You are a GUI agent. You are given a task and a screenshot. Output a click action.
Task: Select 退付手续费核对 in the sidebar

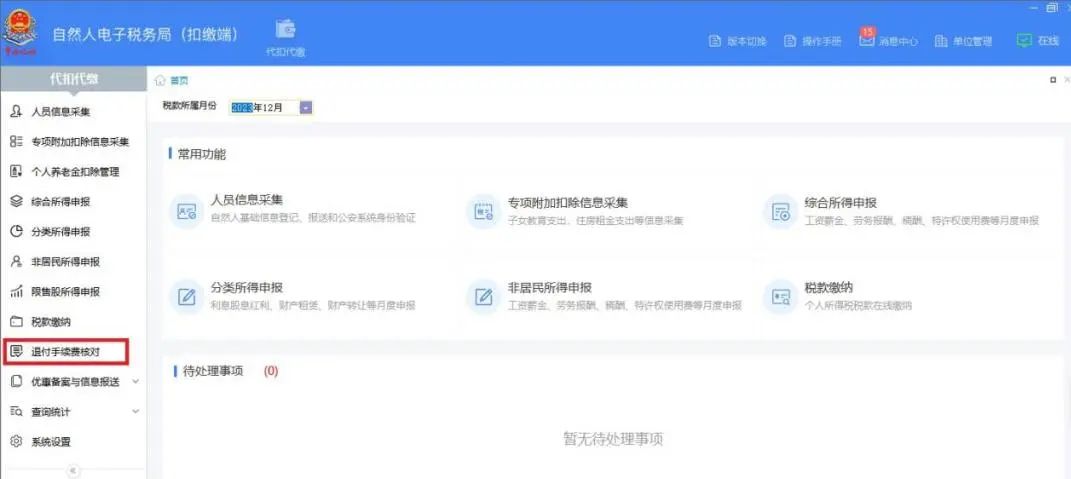tap(65, 351)
